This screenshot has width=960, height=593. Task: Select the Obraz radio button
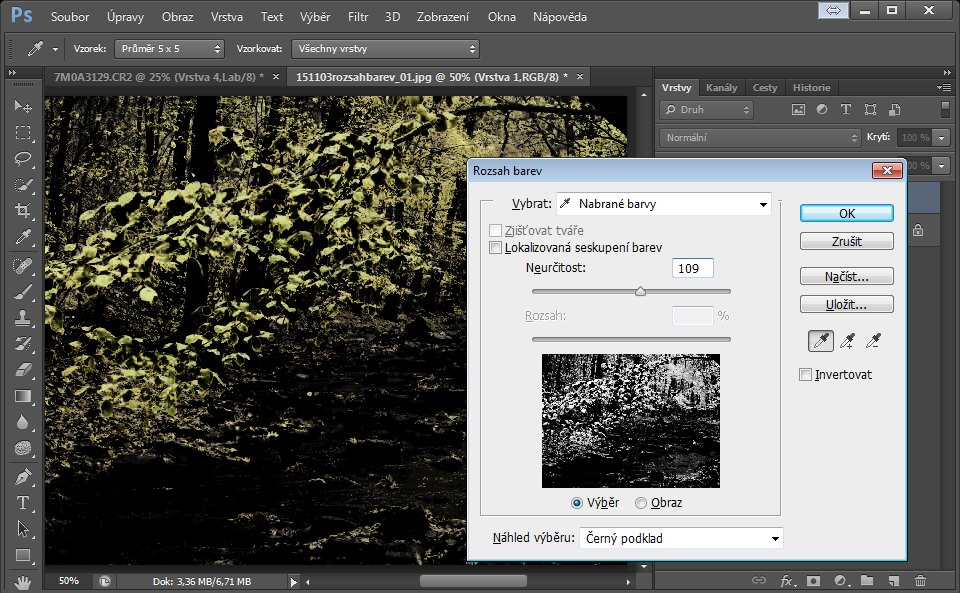point(641,503)
